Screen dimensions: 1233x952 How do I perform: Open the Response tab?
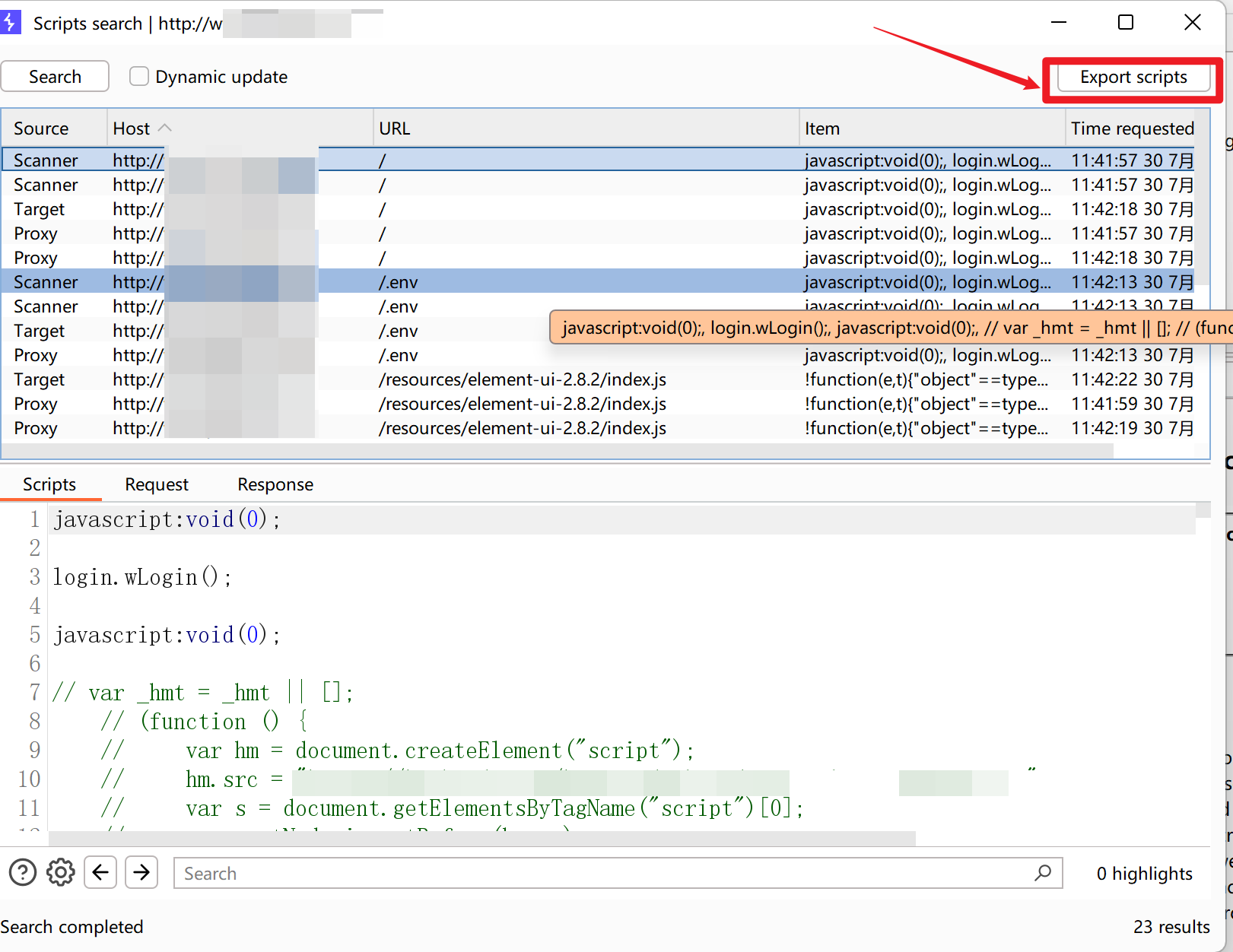(x=275, y=484)
